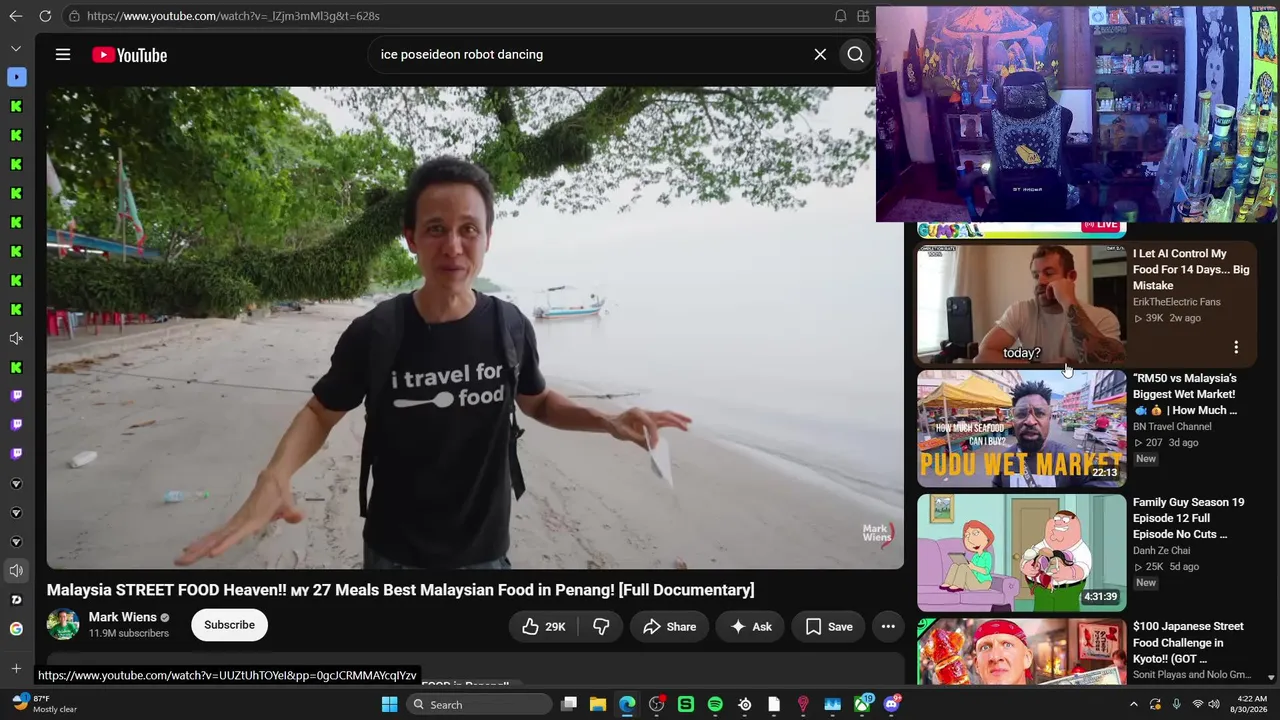Select the URL in the address bar
The width and height of the screenshot is (1280, 720).
[233, 16]
